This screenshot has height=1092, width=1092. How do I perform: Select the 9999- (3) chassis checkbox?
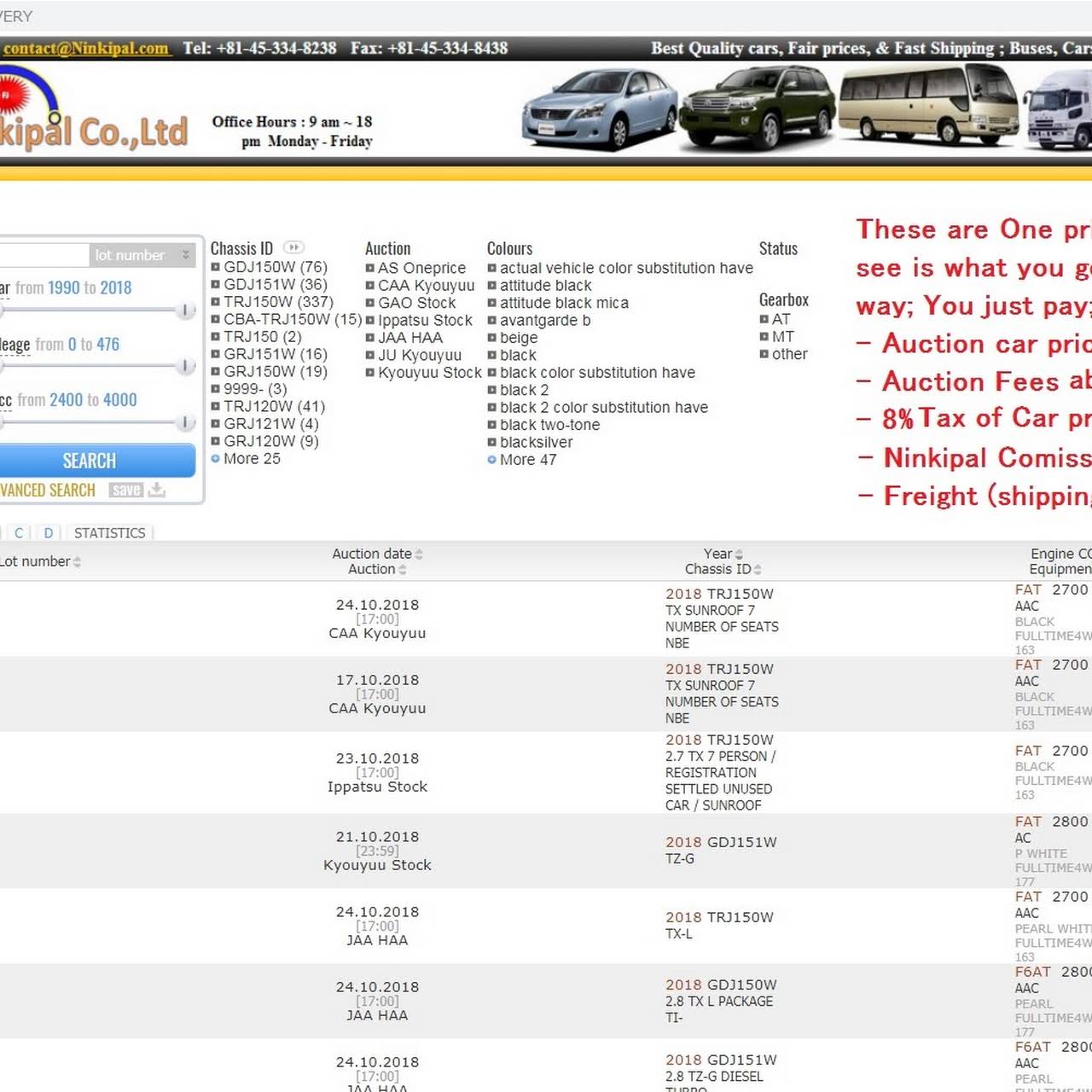click(x=216, y=389)
